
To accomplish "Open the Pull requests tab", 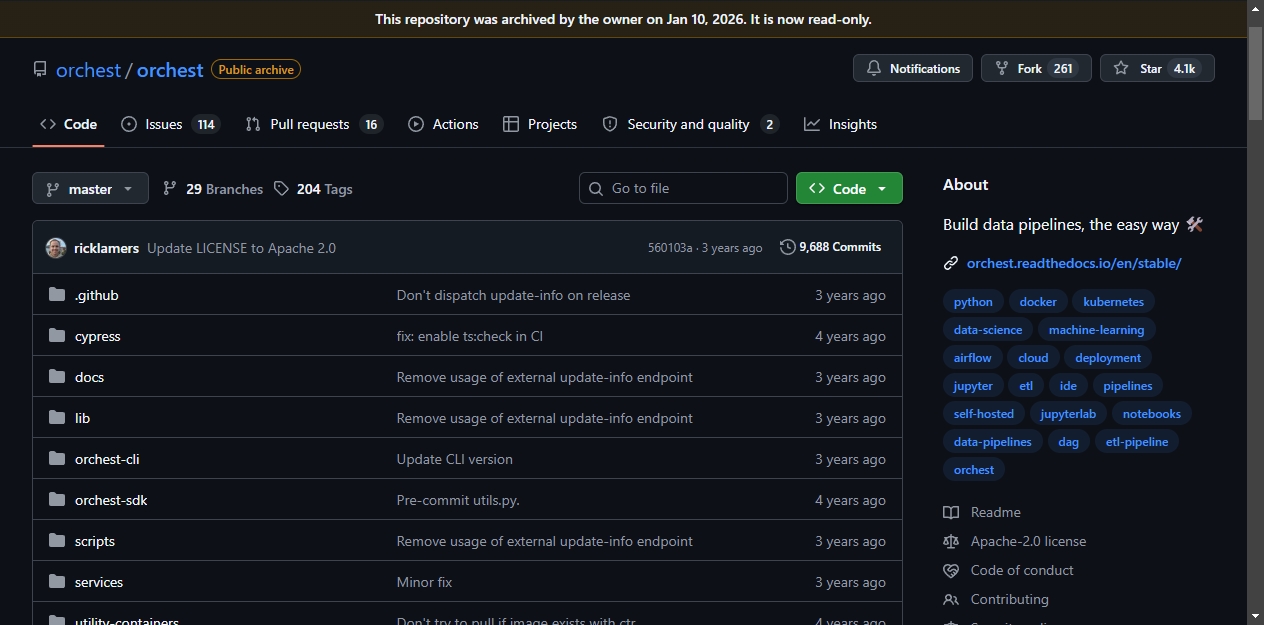I will [314, 124].
